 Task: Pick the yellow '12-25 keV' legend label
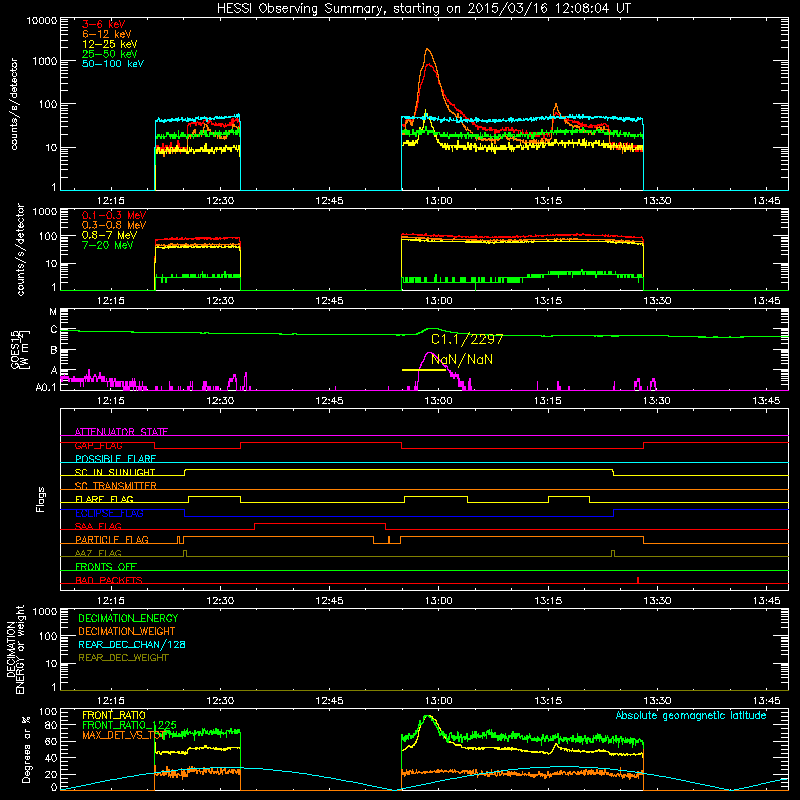(x=109, y=44)
